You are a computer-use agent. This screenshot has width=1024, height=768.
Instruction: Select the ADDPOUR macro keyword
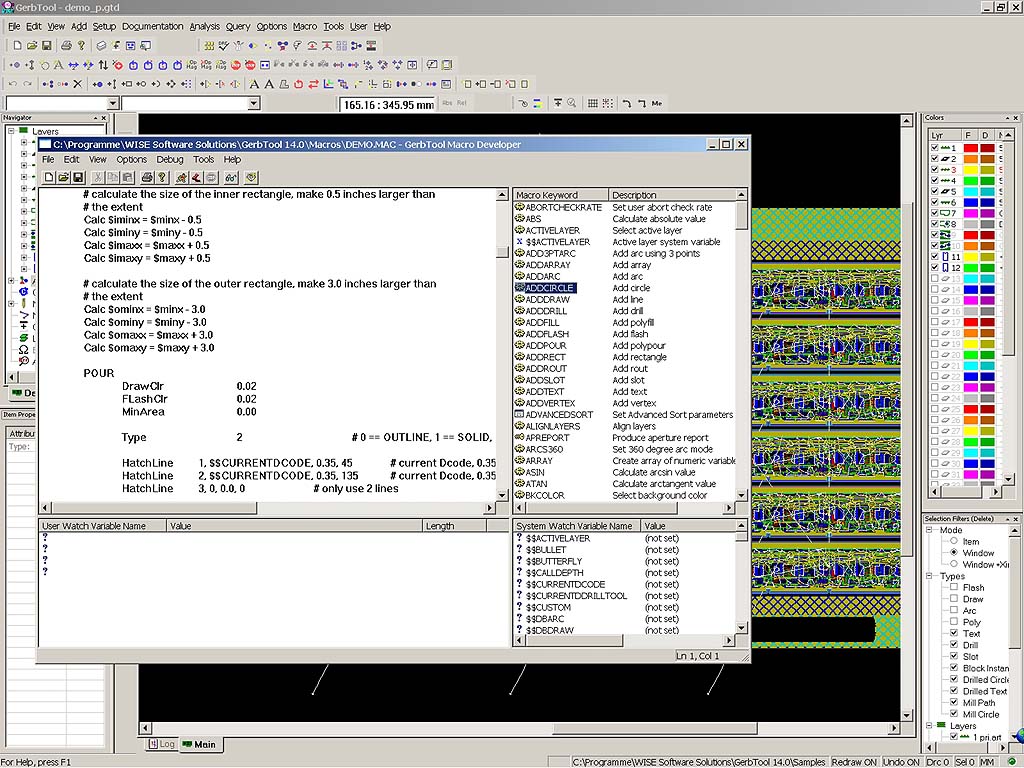(546, 345)
